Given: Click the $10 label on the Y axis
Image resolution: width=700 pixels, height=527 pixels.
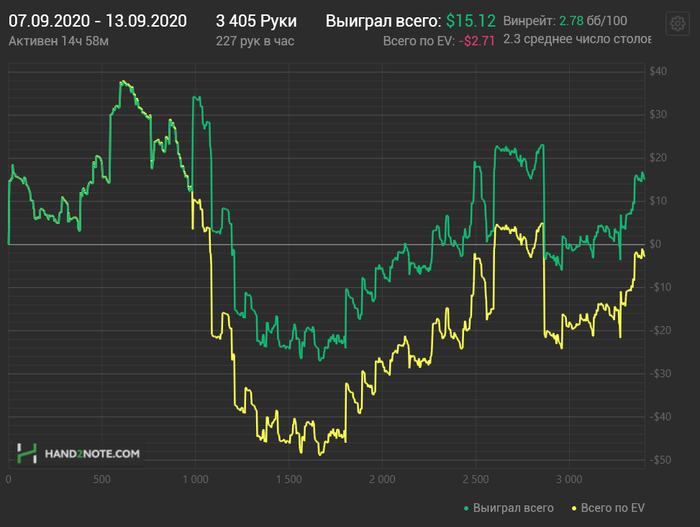Looking at the screenshot, I should (658, 201).
